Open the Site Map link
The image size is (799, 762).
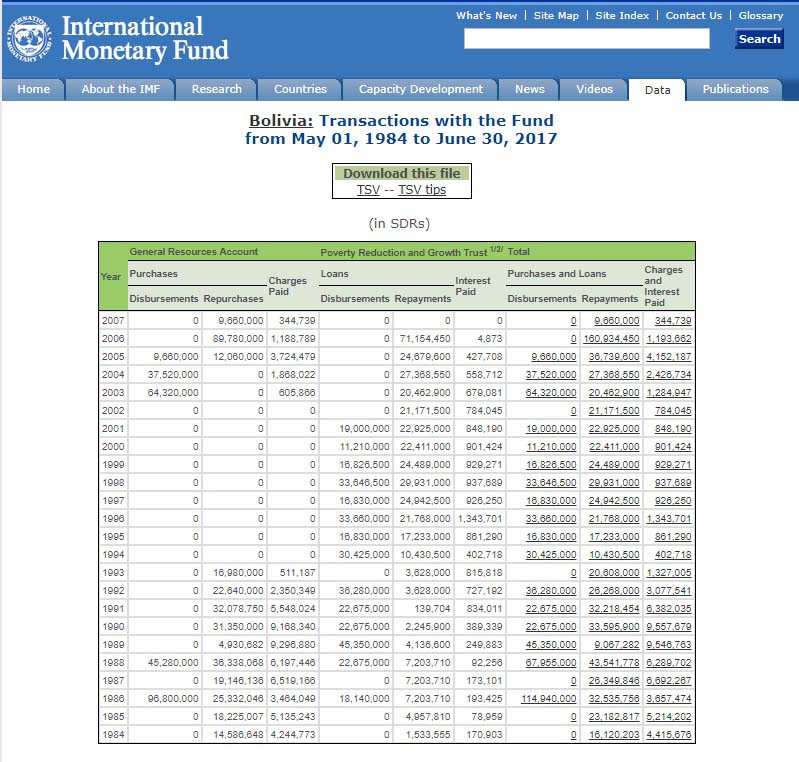click(556, 16)
